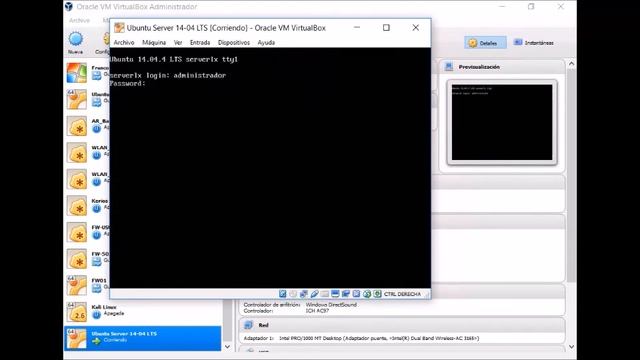
Task: Click the FW-50 virtual machine icon
Action: (x=77, y=259)
